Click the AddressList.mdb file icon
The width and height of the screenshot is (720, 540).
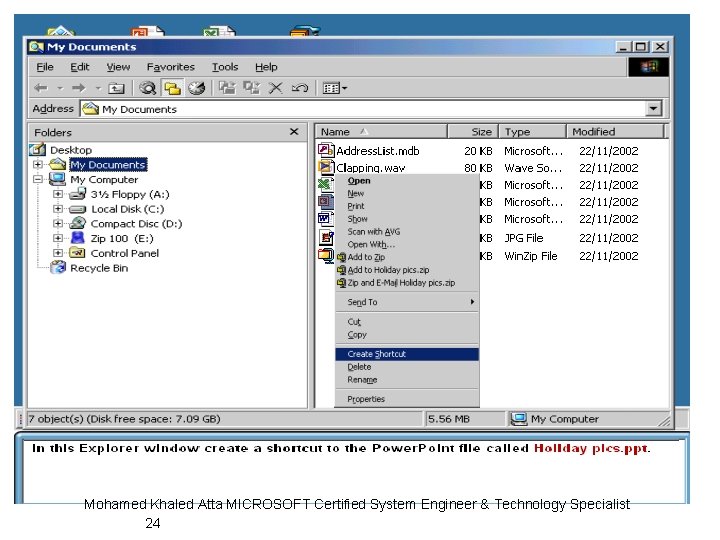pyautogui.click(x=326, y=150)
